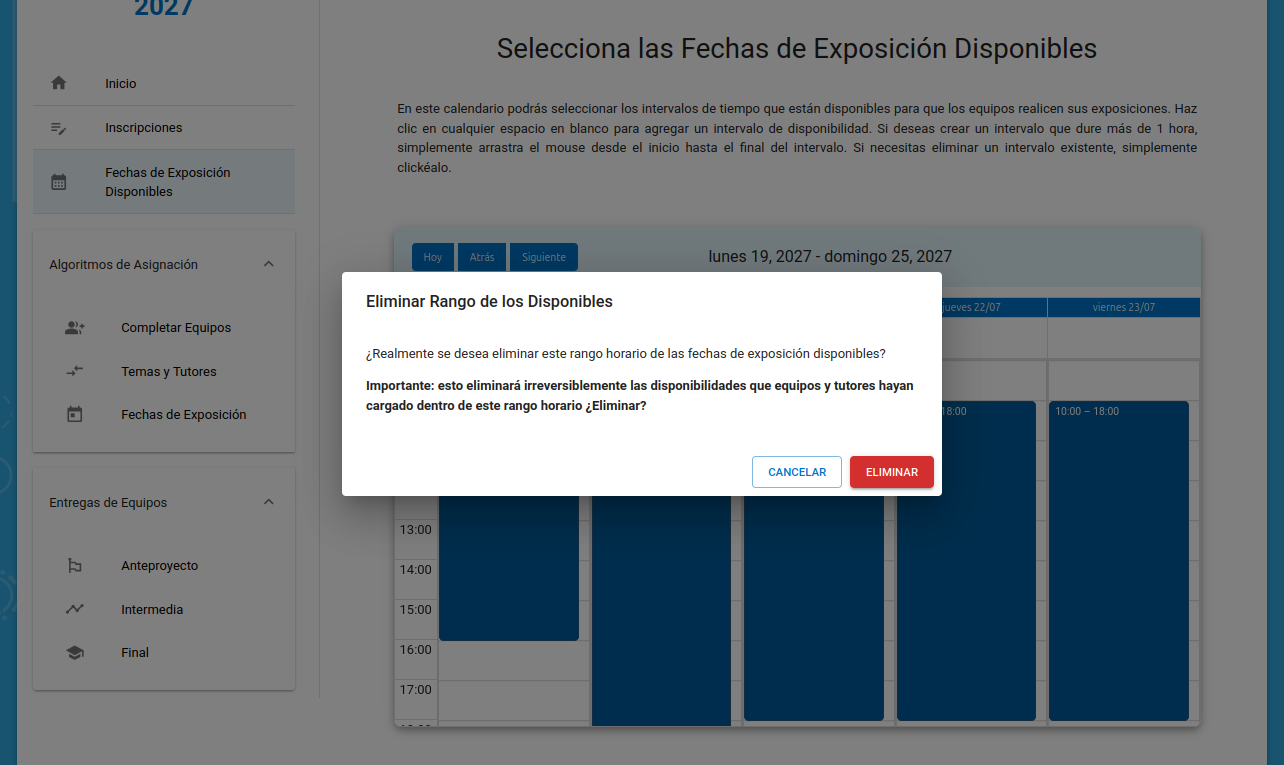The width and height of the screenshot is (1284, 765).
Task: Click the home icon beside Inicio
Action: pos(59,84)
